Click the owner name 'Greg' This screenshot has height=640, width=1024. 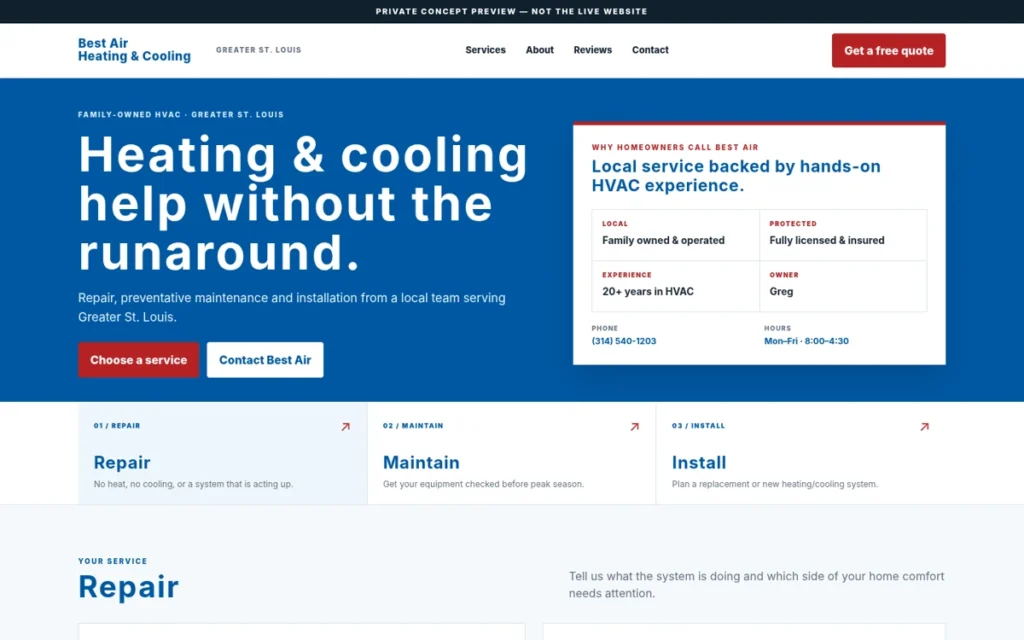click(x=781, y=291)
